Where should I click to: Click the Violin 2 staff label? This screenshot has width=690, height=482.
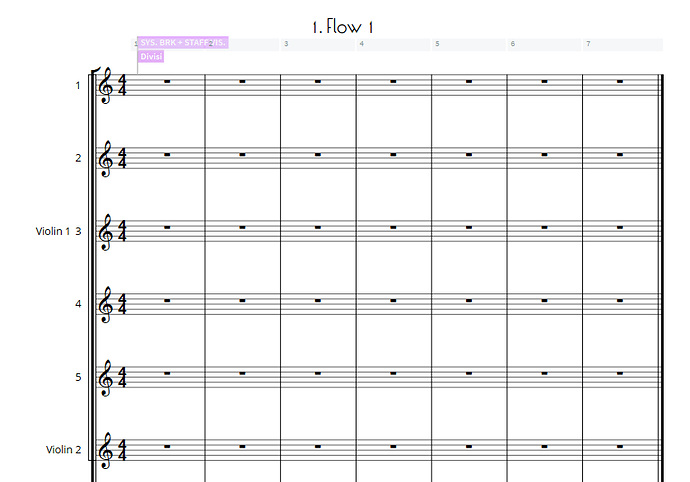tap(63, 450)
